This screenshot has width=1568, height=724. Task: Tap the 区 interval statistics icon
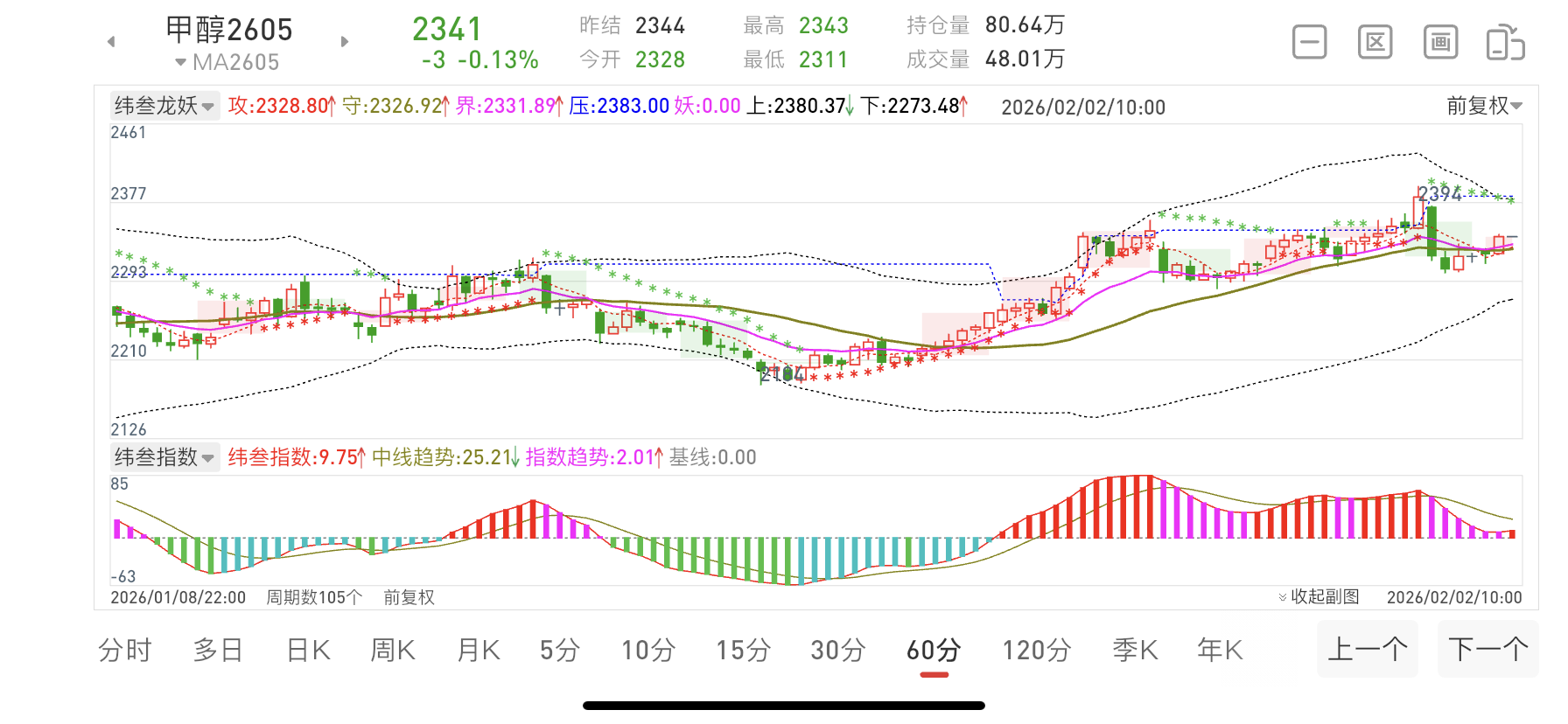[x=1375, y=42]
